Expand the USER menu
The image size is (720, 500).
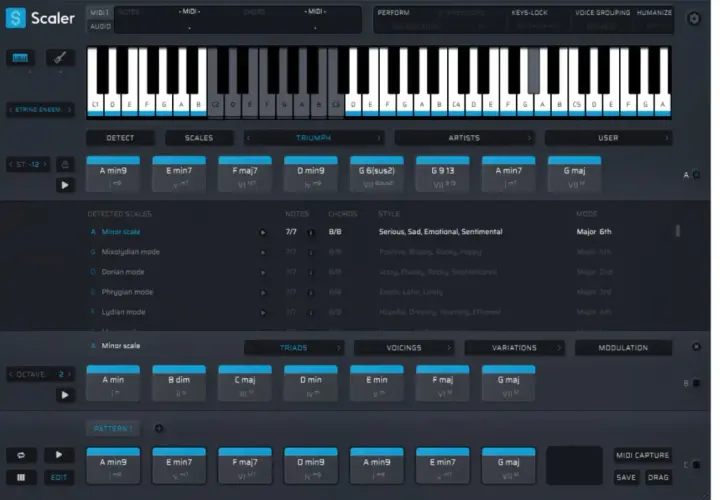click(608, 138)
